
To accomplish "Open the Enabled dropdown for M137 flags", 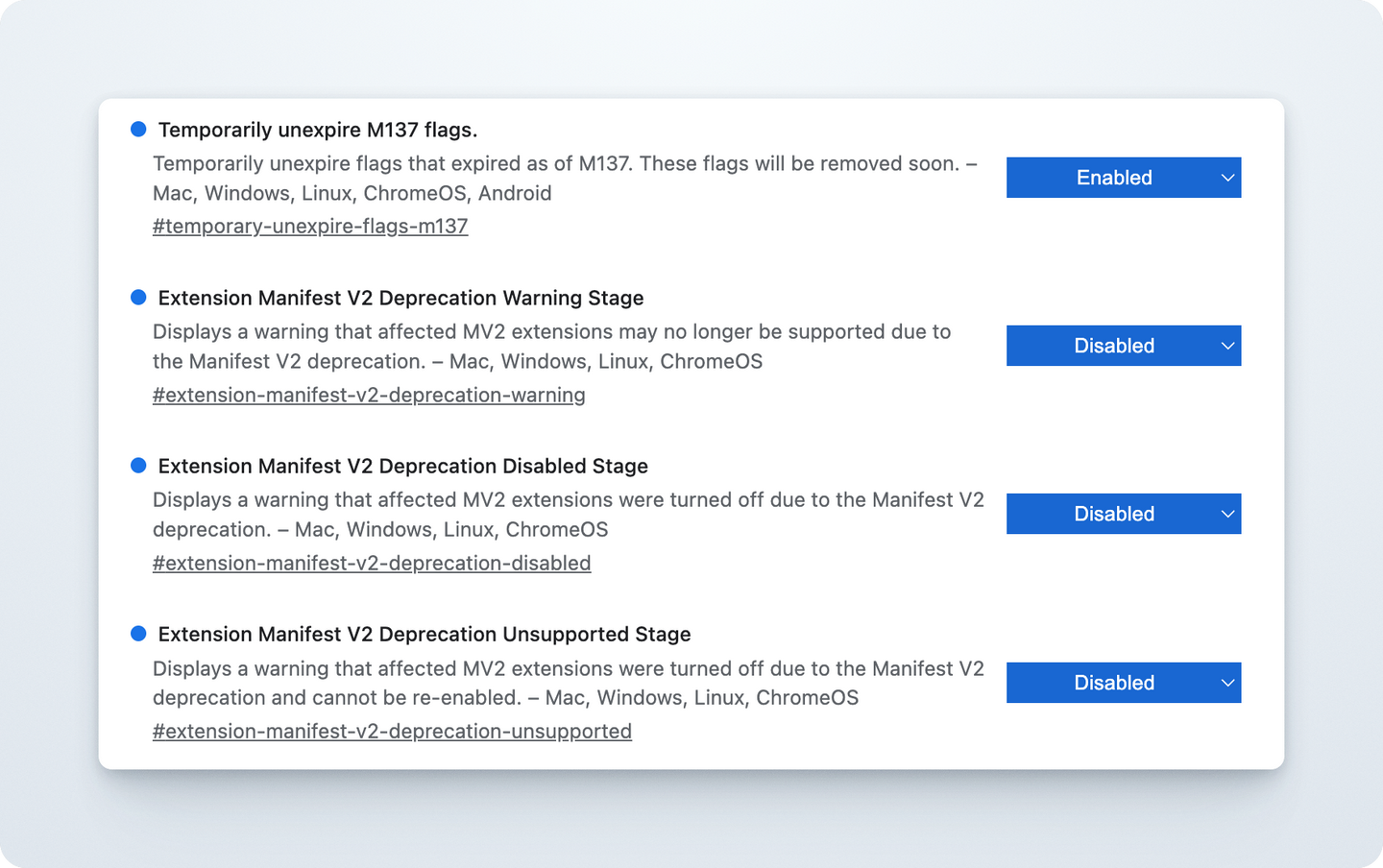I will tap(1124, 178).
